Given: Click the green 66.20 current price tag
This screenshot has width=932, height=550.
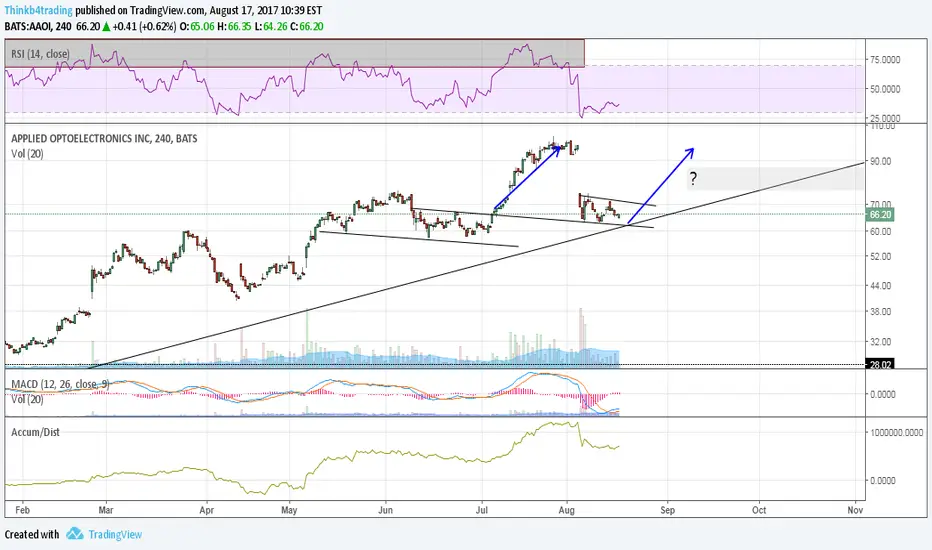Looking at the screenshot, I should tap(880, 215).
